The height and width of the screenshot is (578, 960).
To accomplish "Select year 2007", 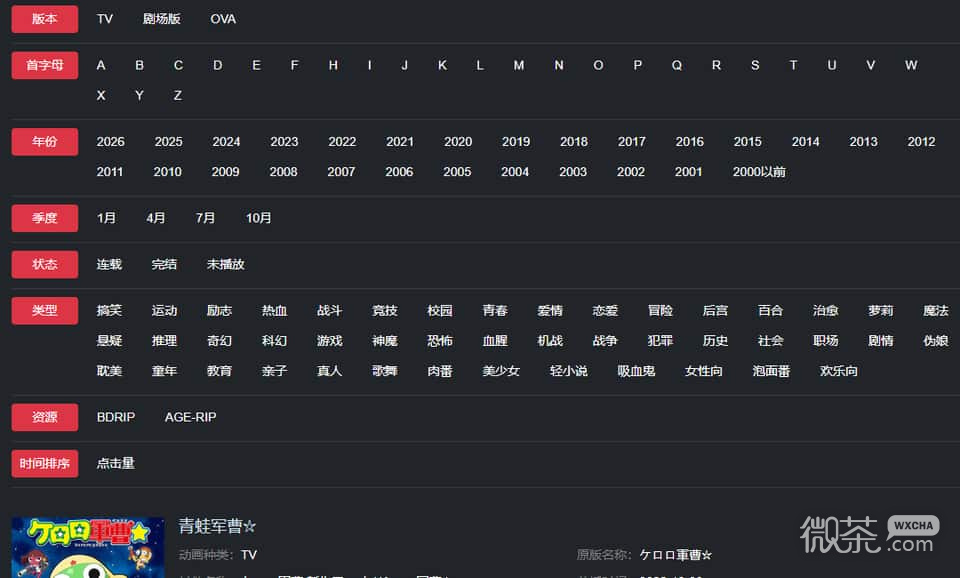I will 341,172.
